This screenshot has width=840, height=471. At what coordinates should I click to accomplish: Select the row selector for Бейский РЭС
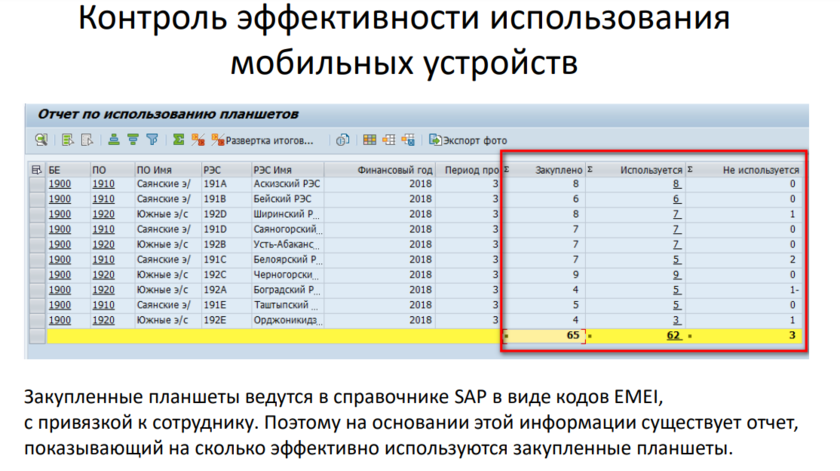(37, 199)
